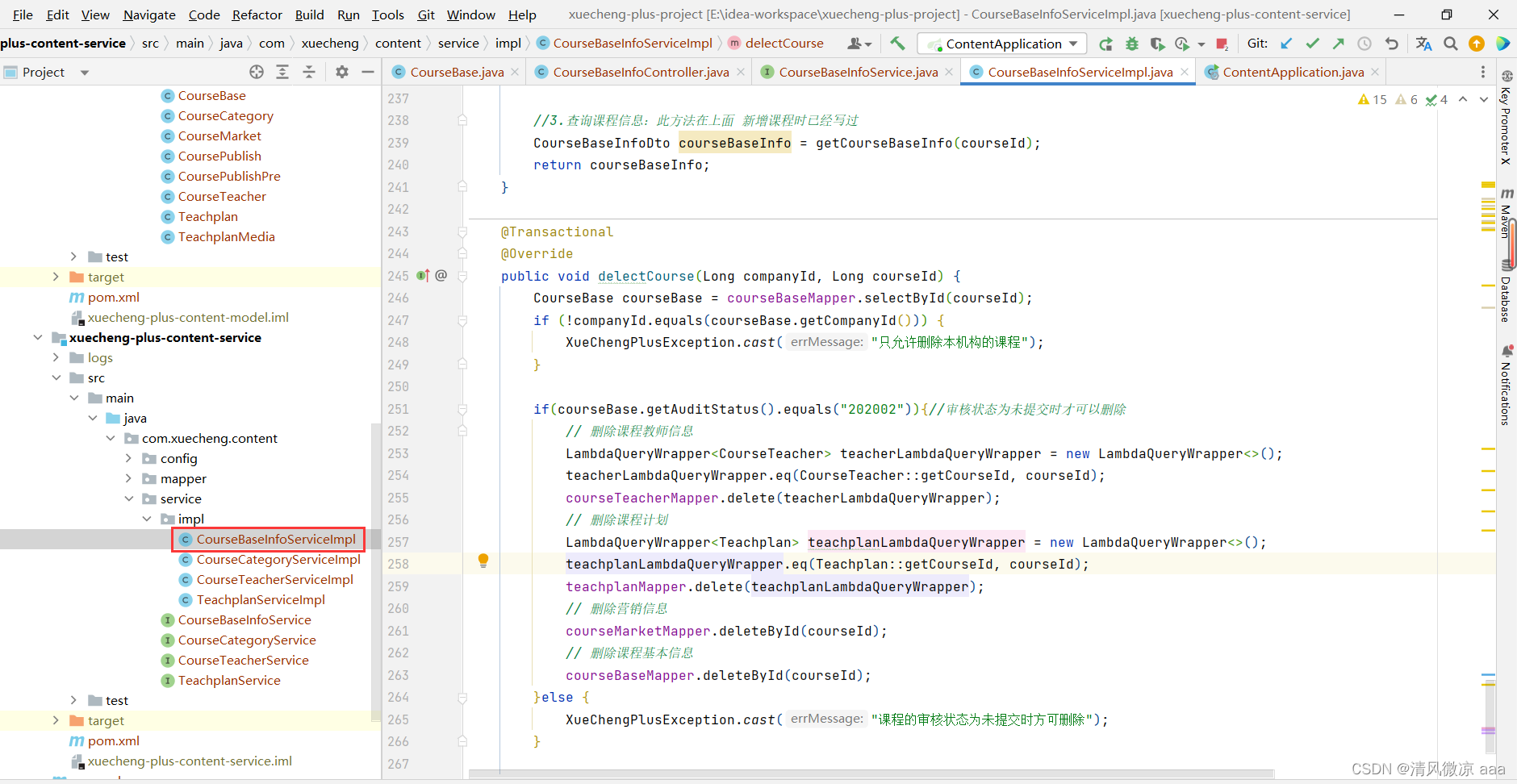1517x784 pixels.
Task: Collapse the impl package
Action: click(147, 519)
